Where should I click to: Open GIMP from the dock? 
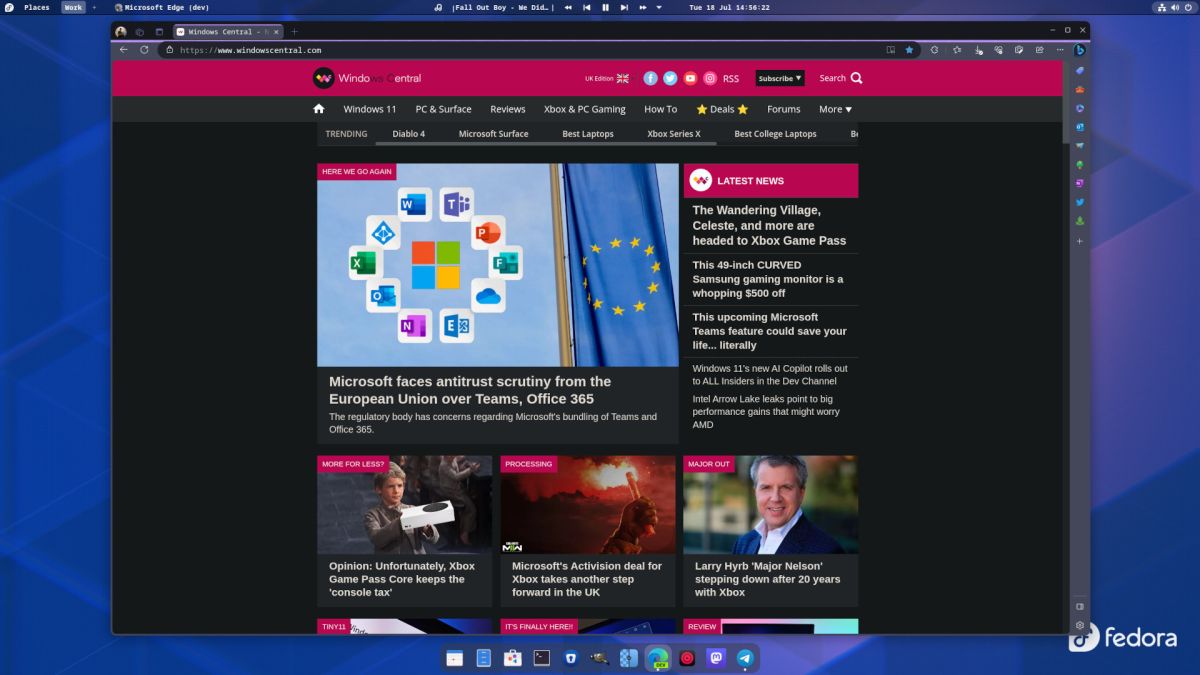click(x=599, y=658)
